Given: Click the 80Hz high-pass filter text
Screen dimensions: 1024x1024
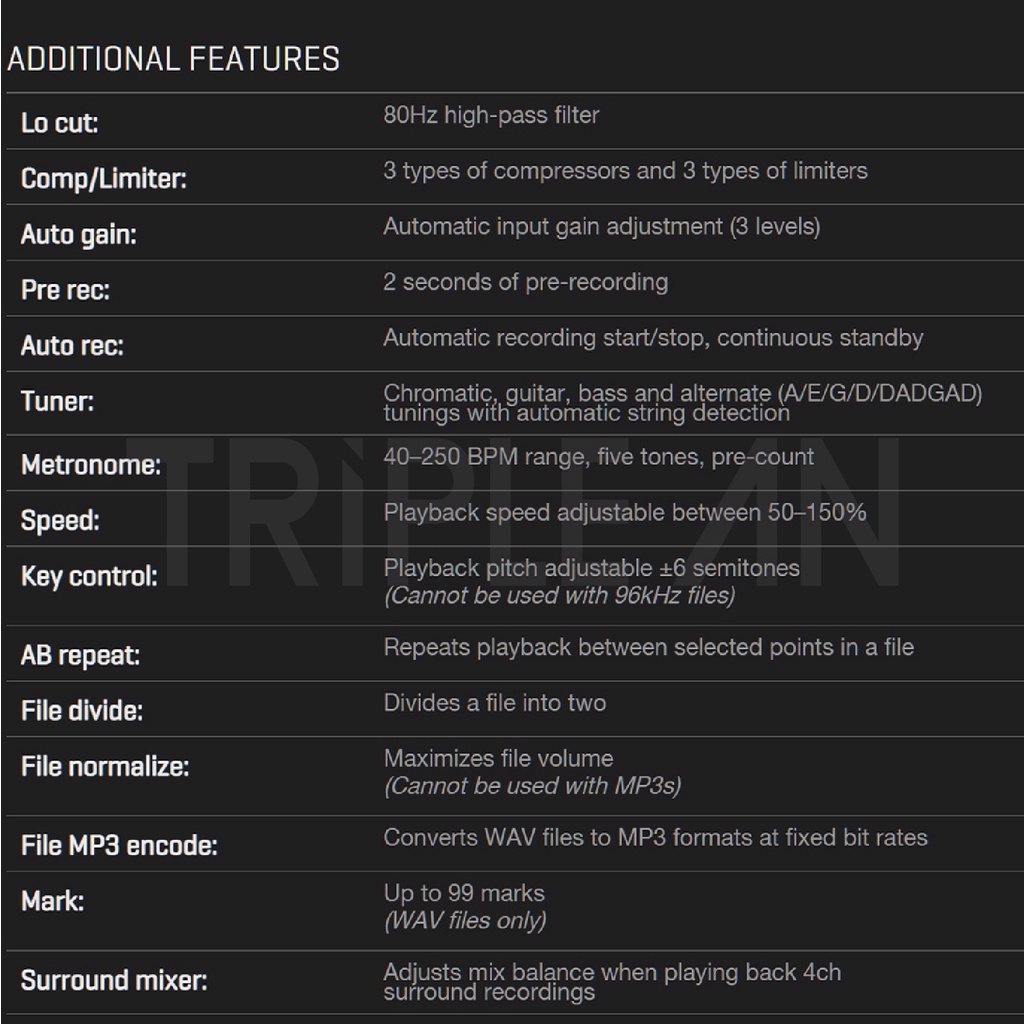Looking at the screenshot, I should point(491,115).
